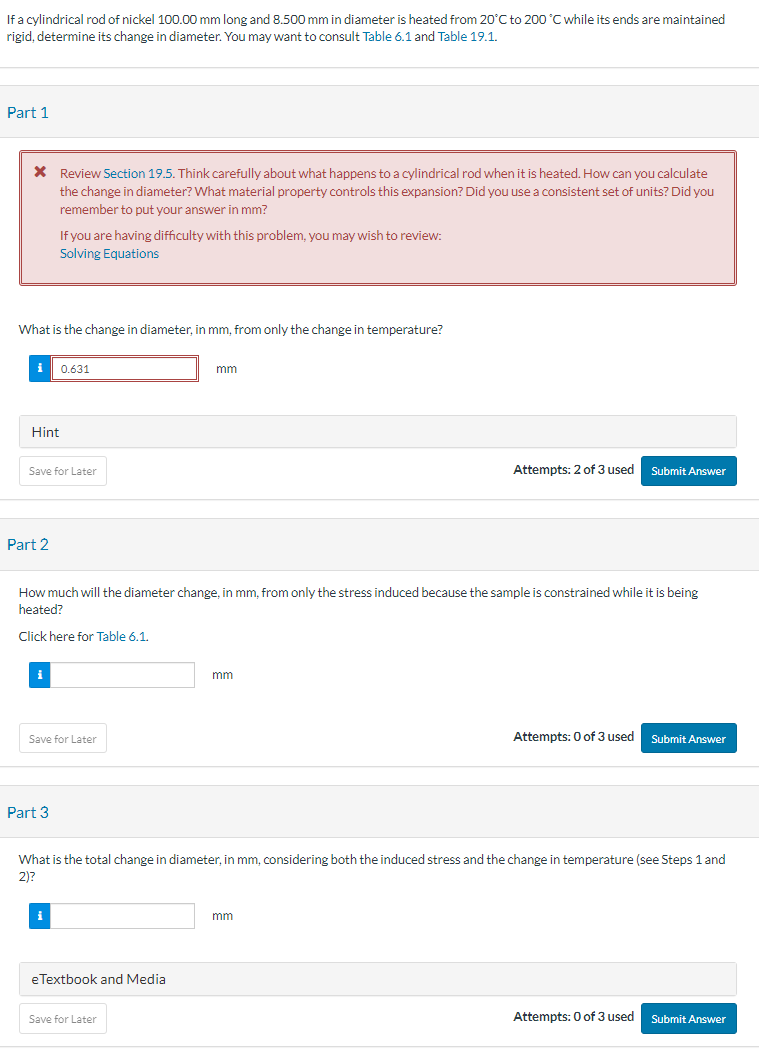This screenshot has width=759, height=1049.
Task: Focus the Part 2 diameter change input
Action: (122, 675)
